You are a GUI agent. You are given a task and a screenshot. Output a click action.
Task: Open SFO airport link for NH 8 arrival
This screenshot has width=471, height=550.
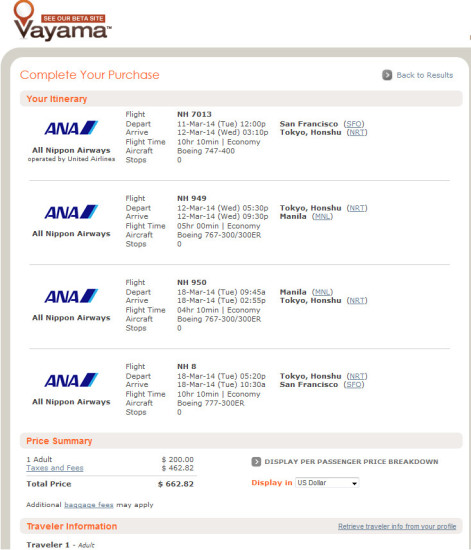coord(354,384)
